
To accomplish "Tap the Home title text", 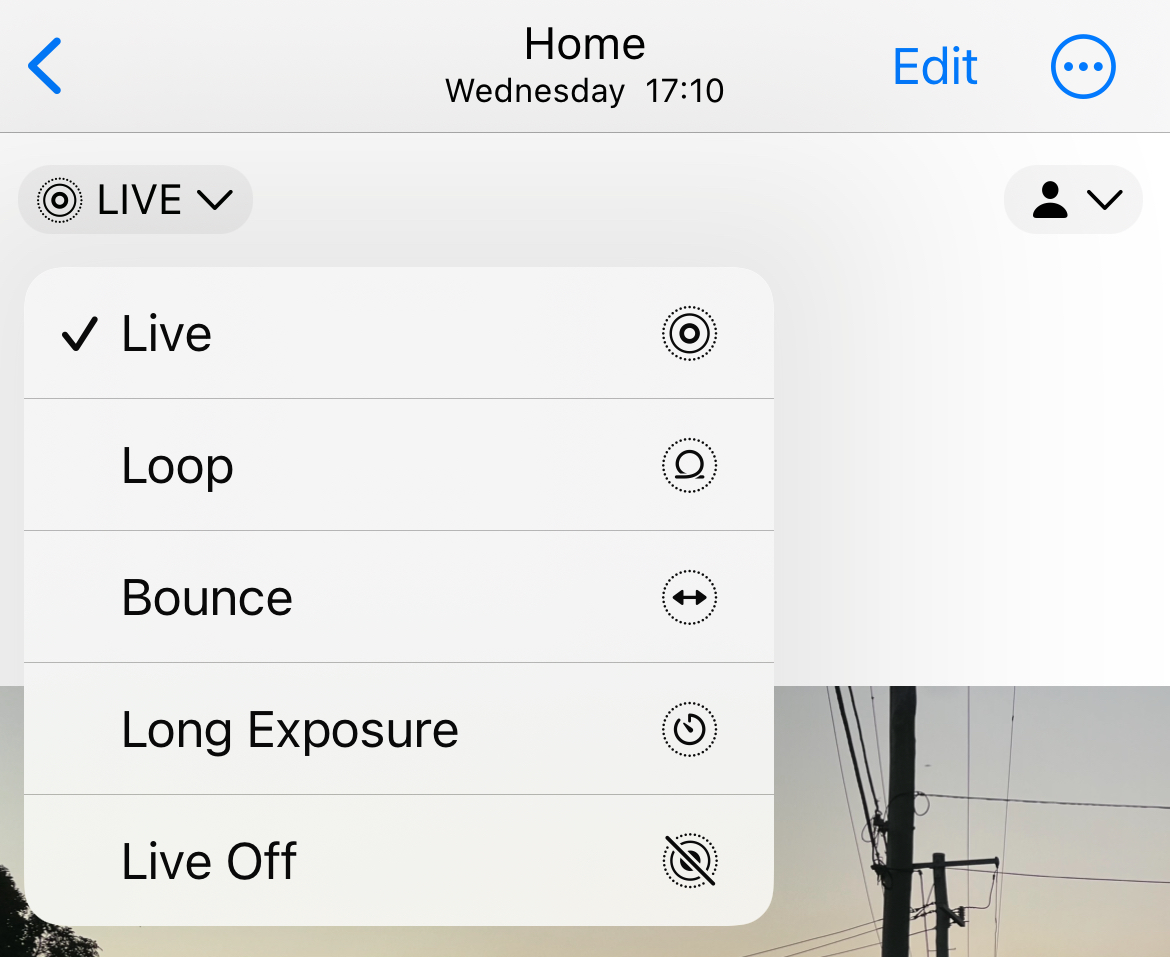I will coord(584,44).
